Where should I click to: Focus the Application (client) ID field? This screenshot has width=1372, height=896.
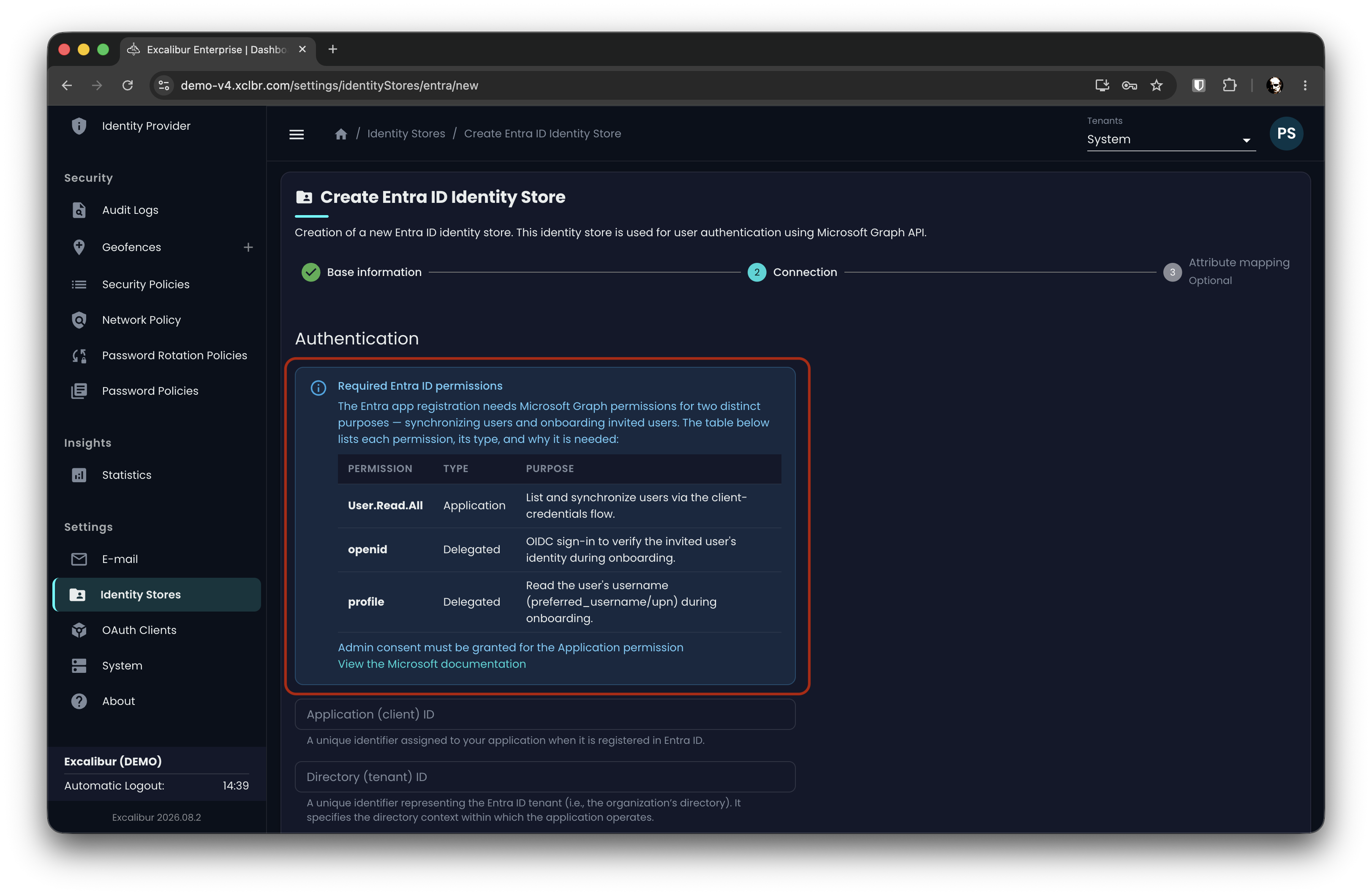[545, 714]
